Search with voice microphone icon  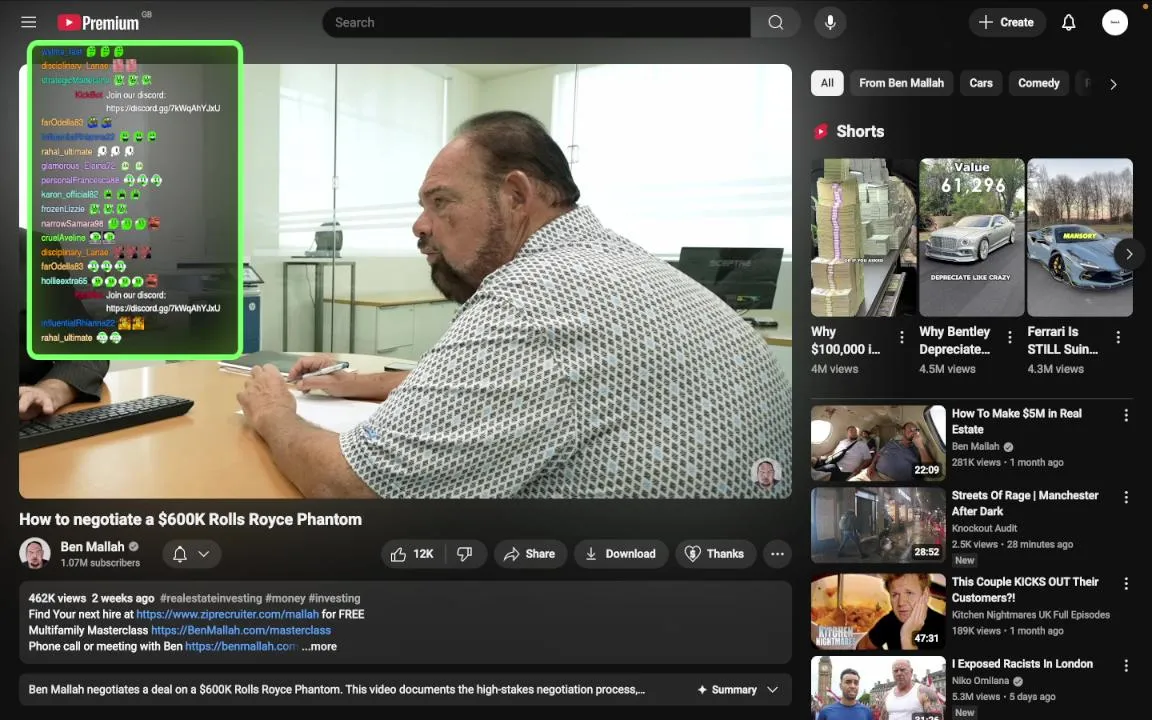click(x=830, y=22)
